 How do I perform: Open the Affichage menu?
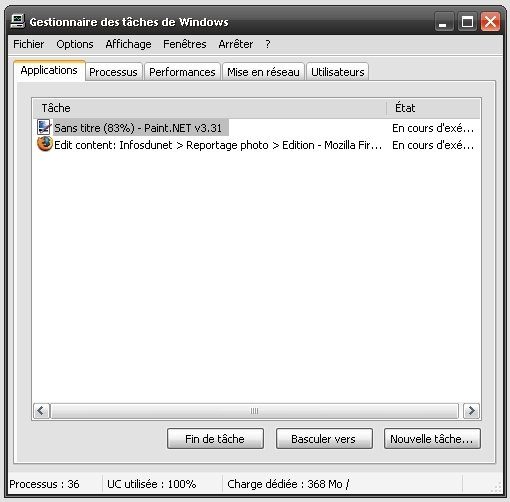(x=128, y=44)
